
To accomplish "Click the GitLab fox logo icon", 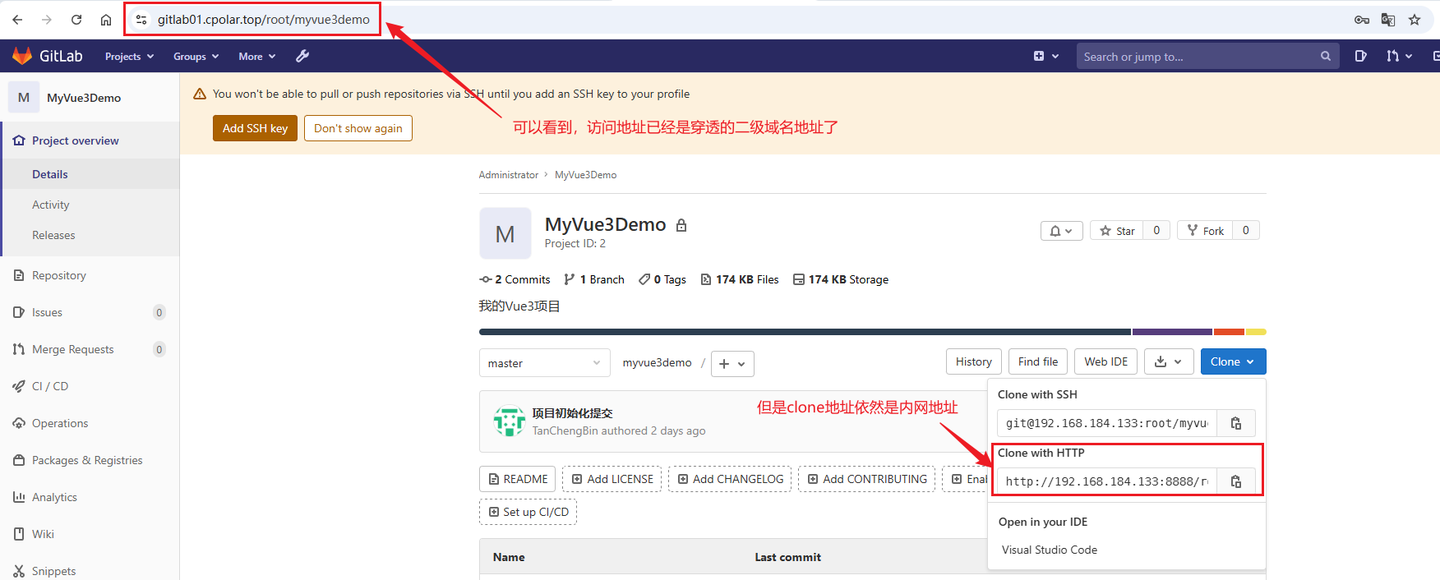I will (21, 55).
